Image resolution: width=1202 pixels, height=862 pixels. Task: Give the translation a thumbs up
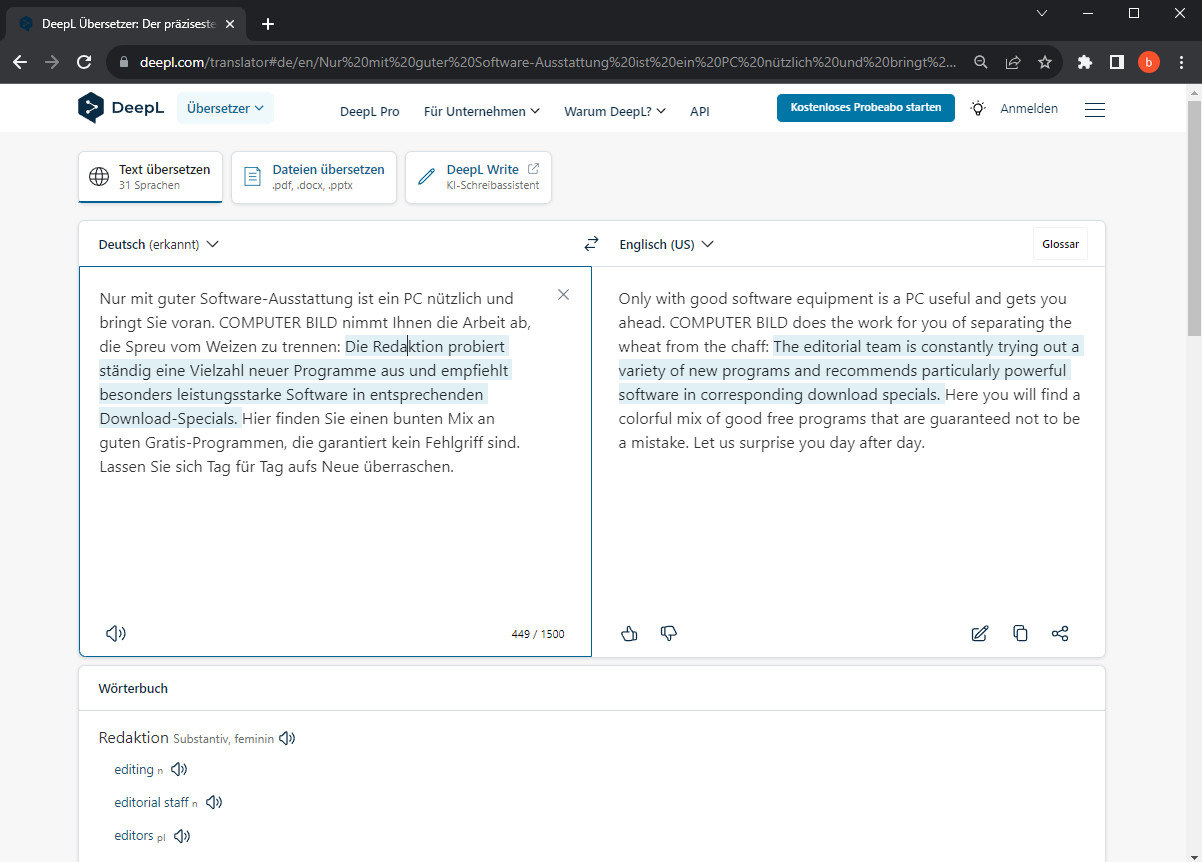(629, 633)
